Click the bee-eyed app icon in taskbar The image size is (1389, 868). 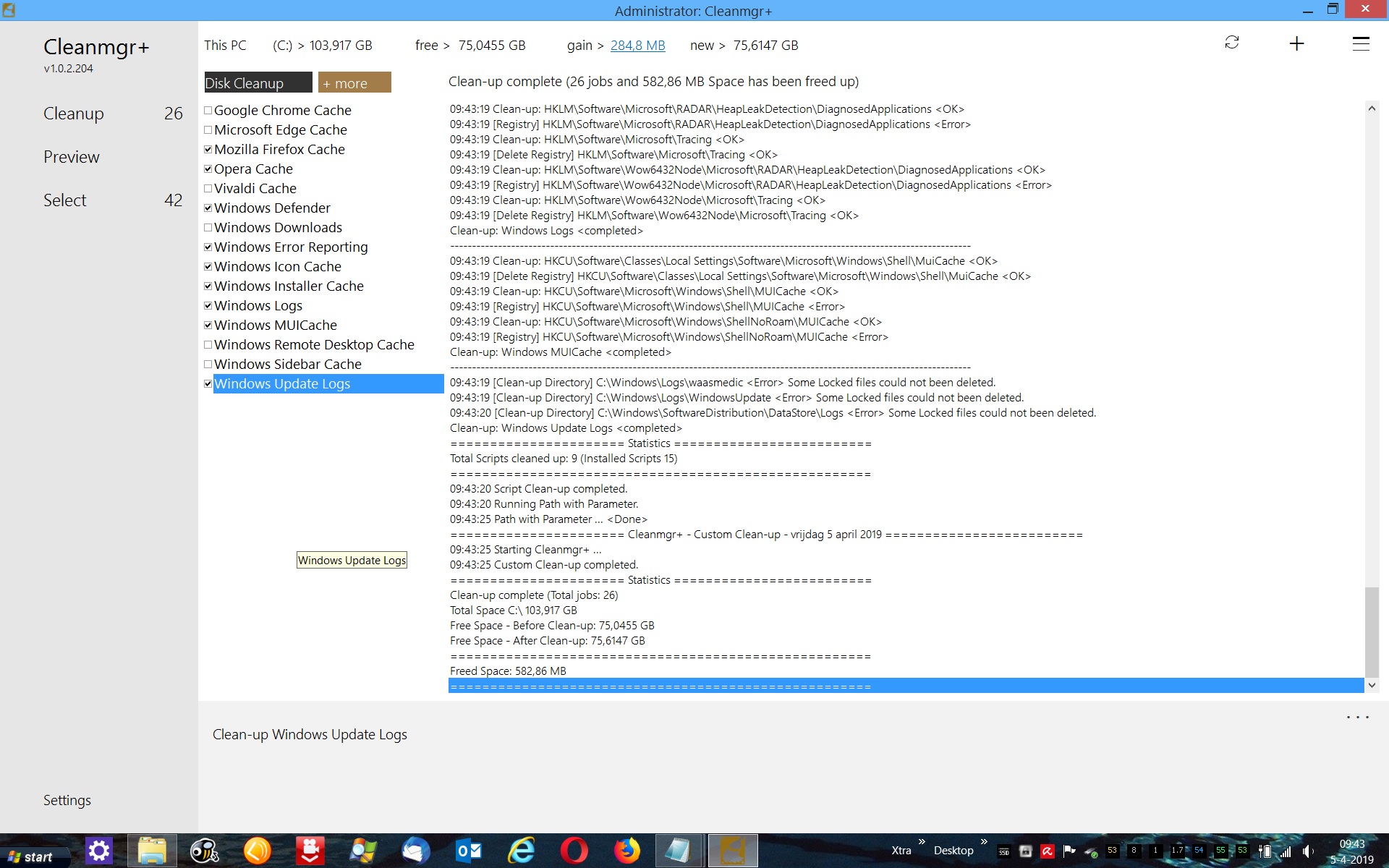pos(204,851)
